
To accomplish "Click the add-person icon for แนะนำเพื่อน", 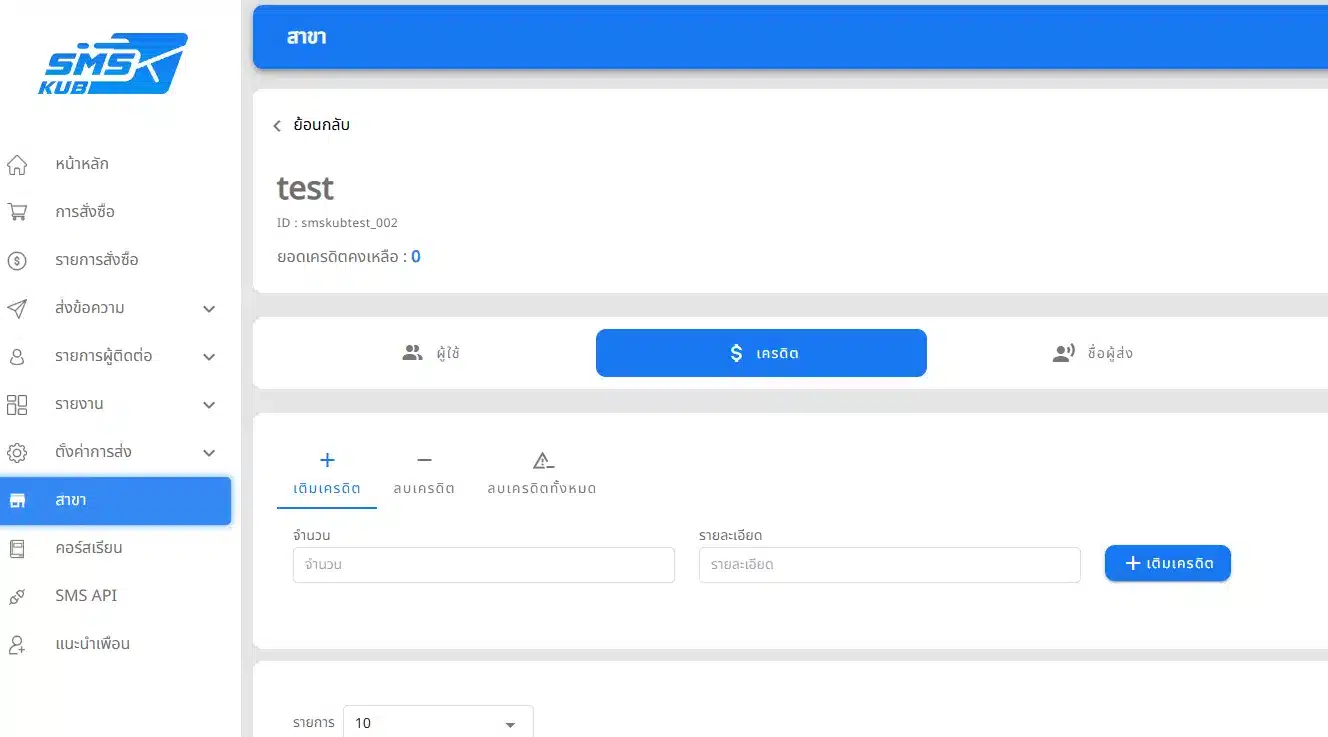I will pyautogui.click(x=17, y=644).
